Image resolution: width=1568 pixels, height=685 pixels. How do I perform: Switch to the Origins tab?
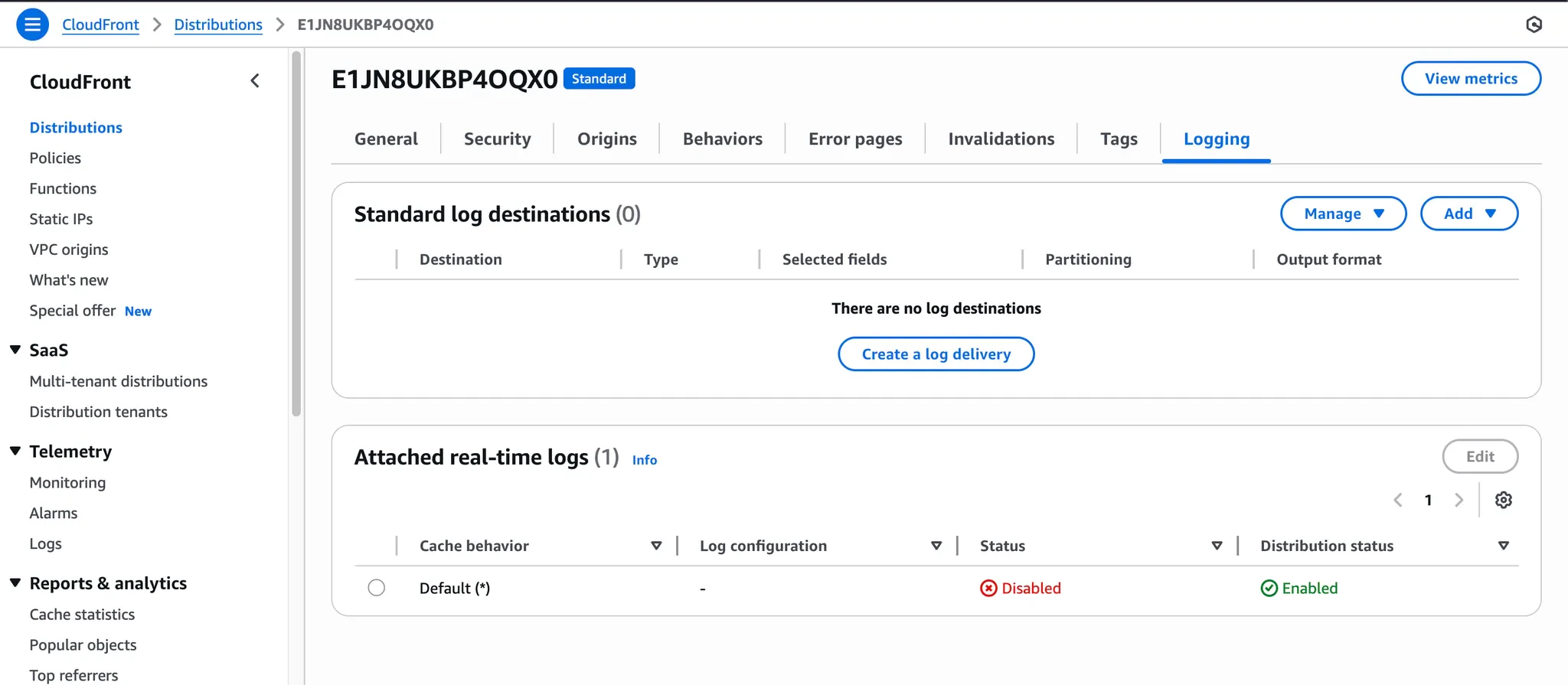pos(606,139)
